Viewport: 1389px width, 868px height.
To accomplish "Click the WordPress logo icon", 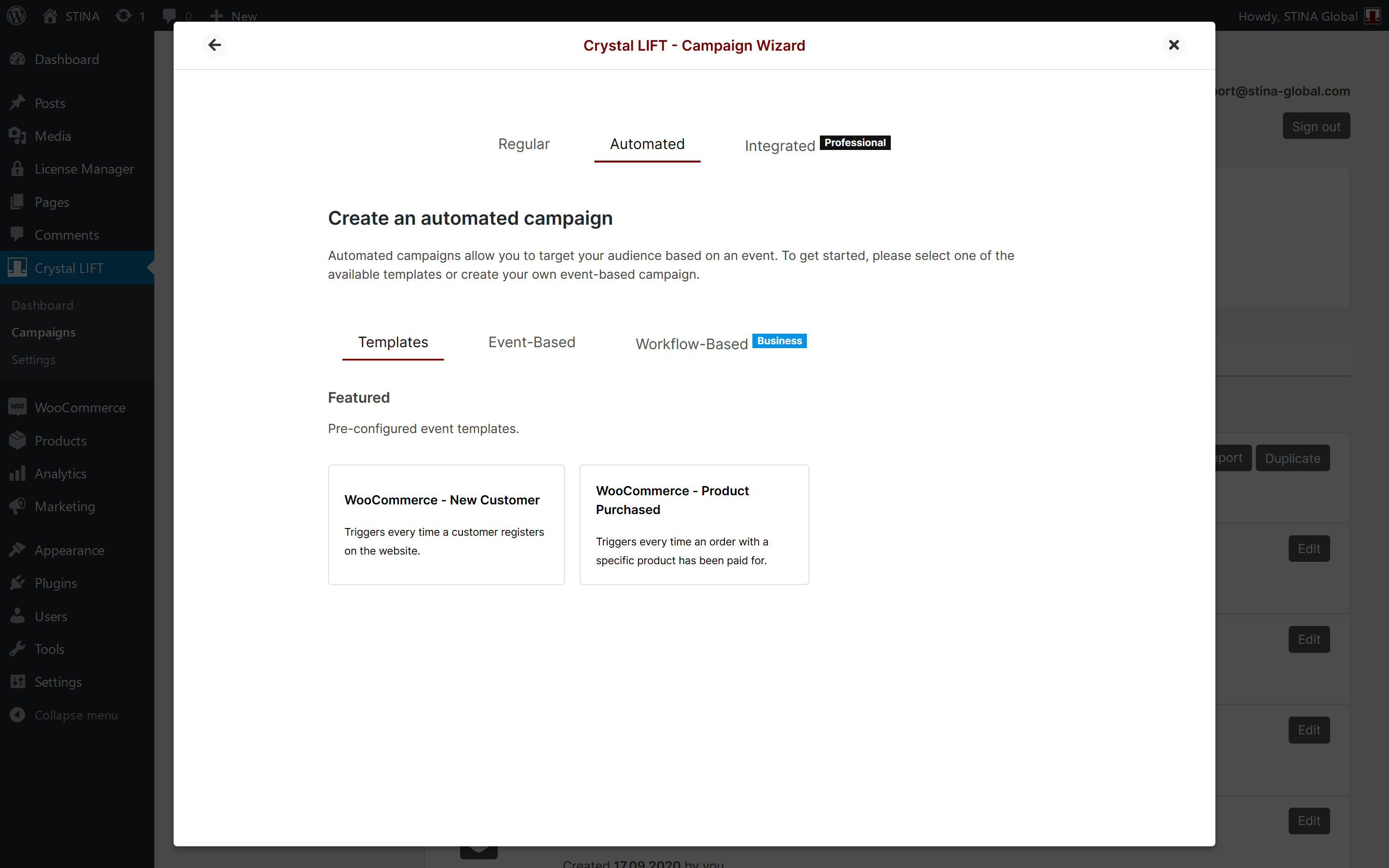I will pyautogui.click(x=17, y=15).
